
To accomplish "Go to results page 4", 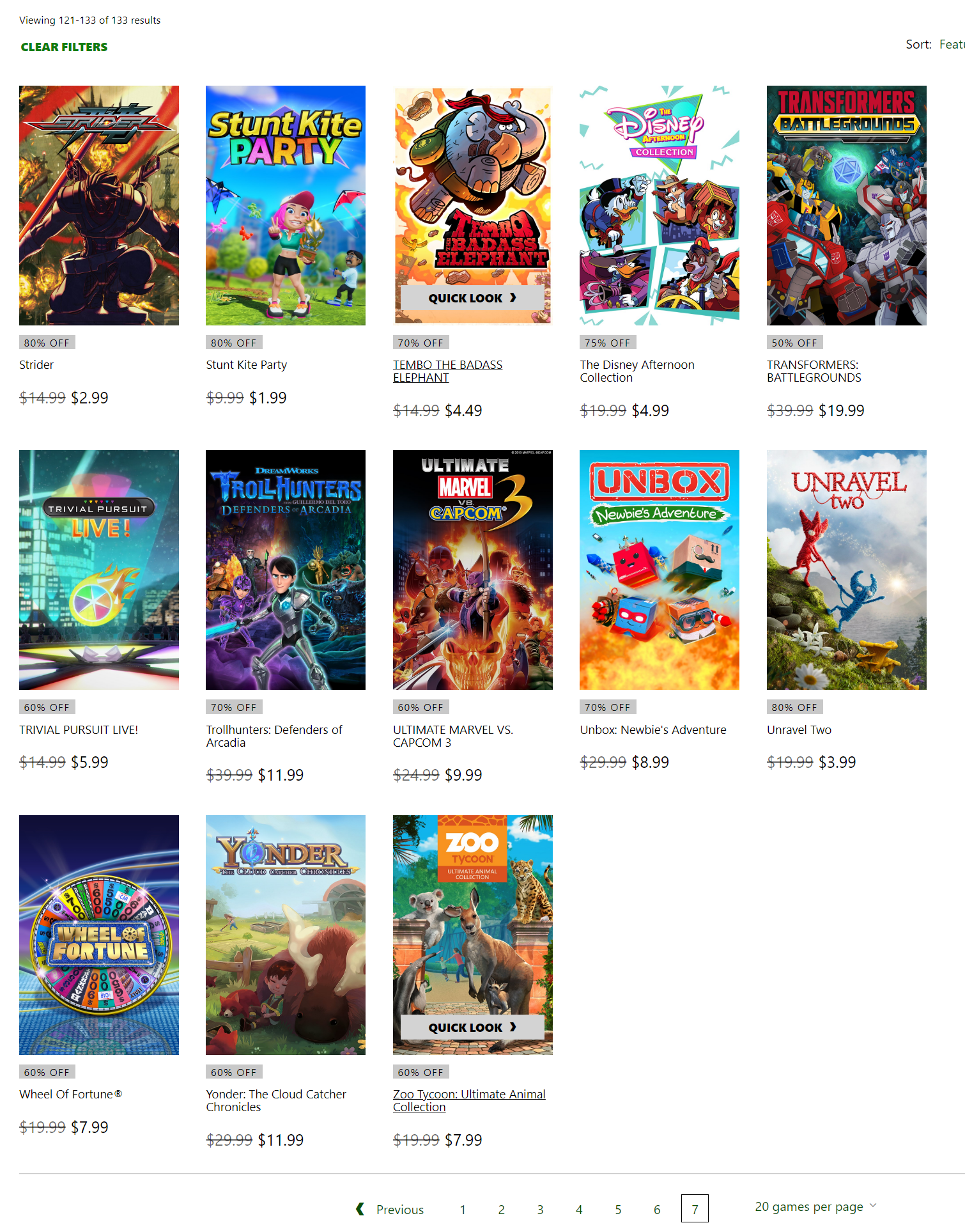I will [x=579, y=1210].
